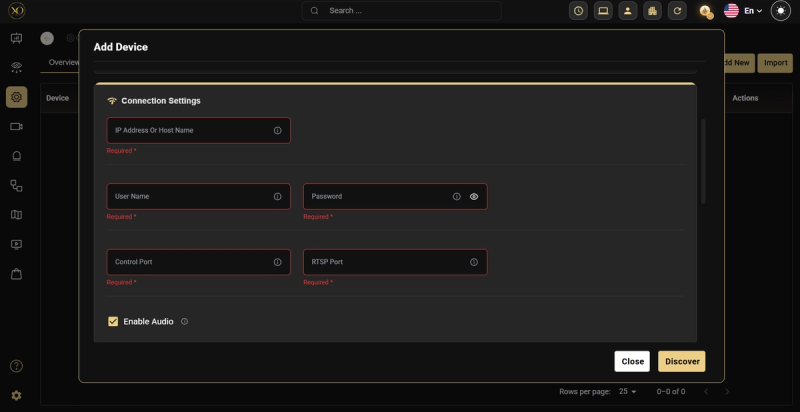
Task: Click info icon in User Name field
Action: [278, 196]
